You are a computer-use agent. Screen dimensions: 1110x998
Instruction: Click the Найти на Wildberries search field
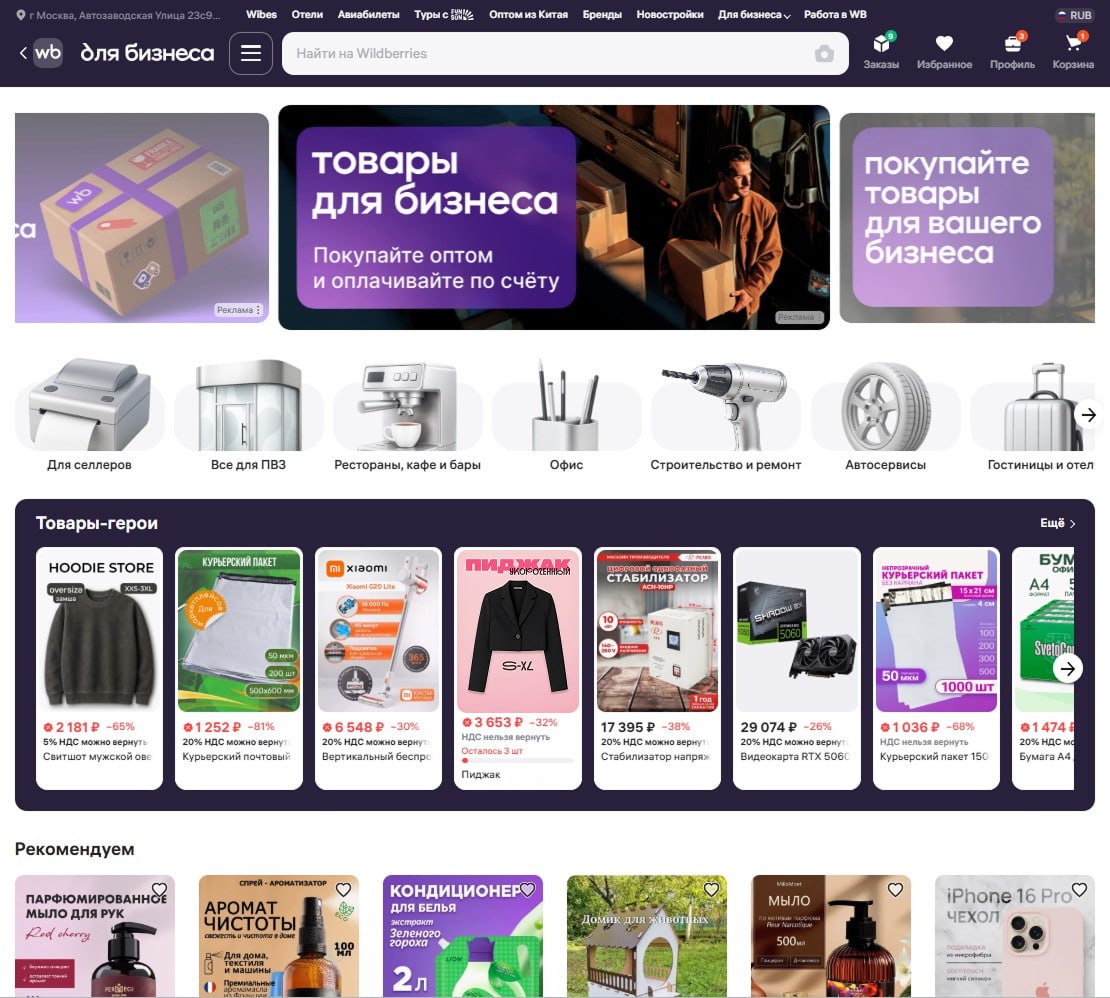point(550,53)
